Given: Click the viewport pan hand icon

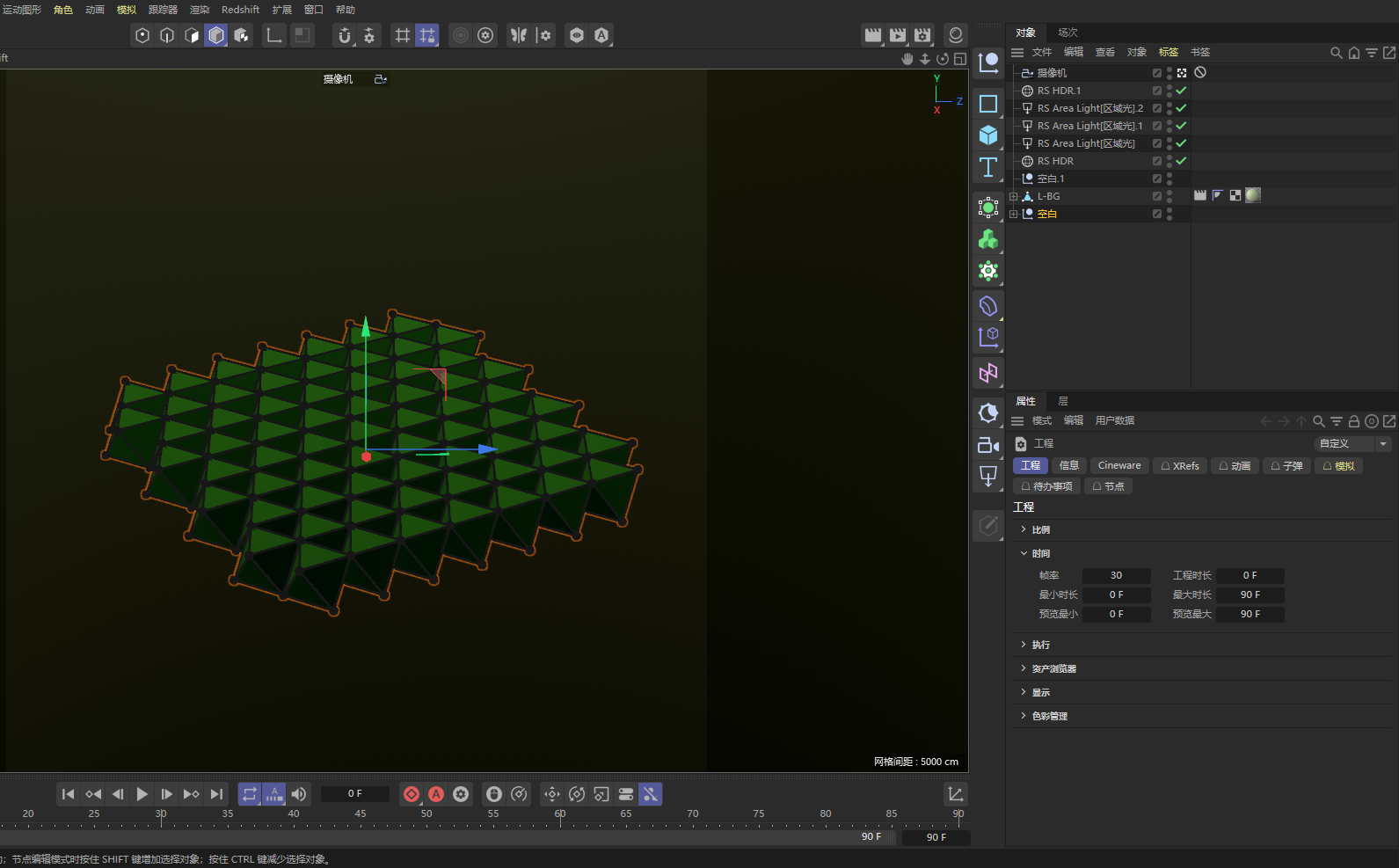Looking at the screenshot, I should (x=907, y=59).
